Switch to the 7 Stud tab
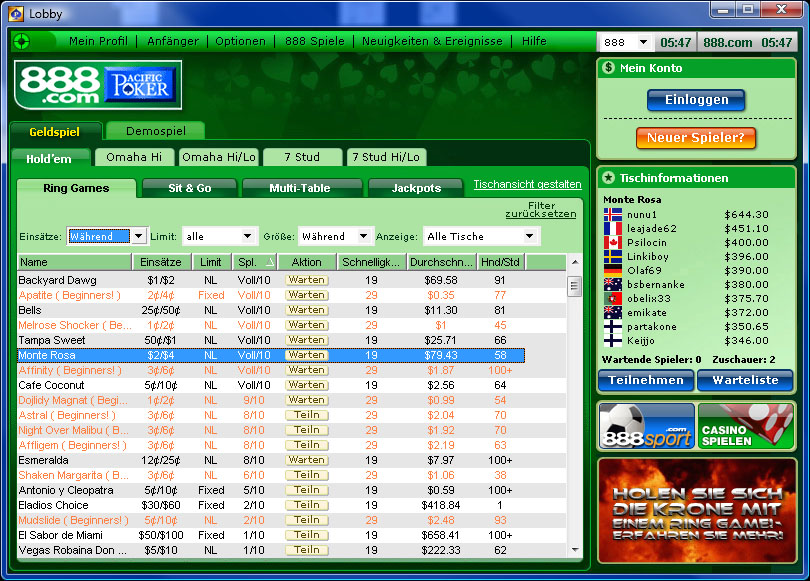The height and width of the screenshot is (581, 810). pos(302,157)
